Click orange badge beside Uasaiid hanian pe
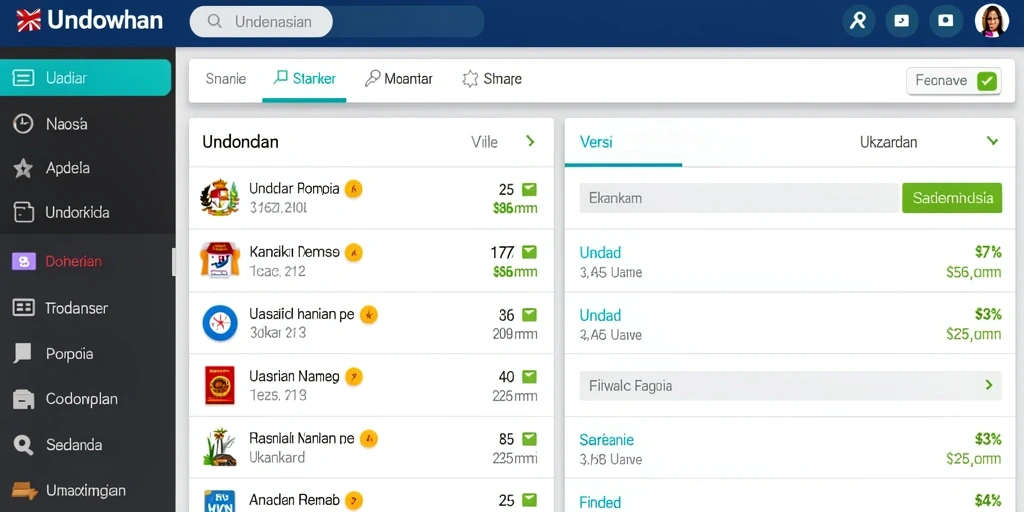The width and height of the screenshot is (1024, 512). point(369,315)
